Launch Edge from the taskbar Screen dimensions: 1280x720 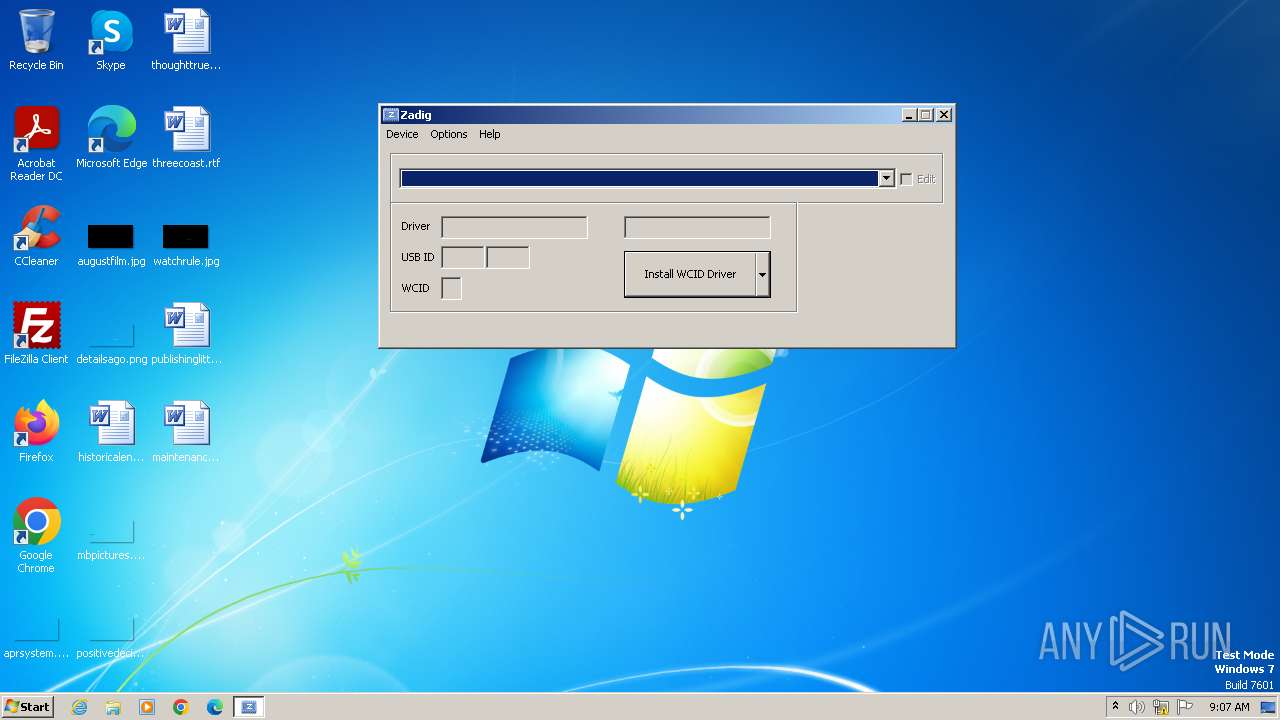coord(215,707)
